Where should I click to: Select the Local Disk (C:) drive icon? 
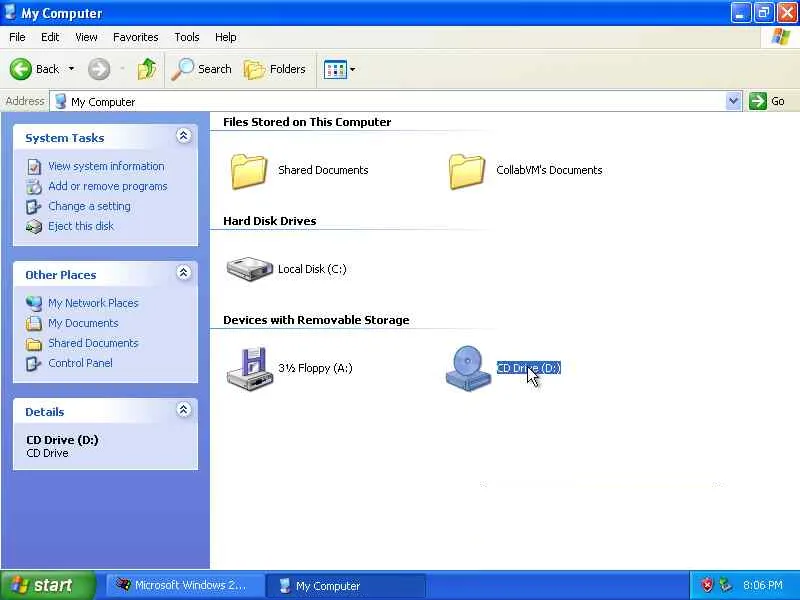(x=249, y=269)
